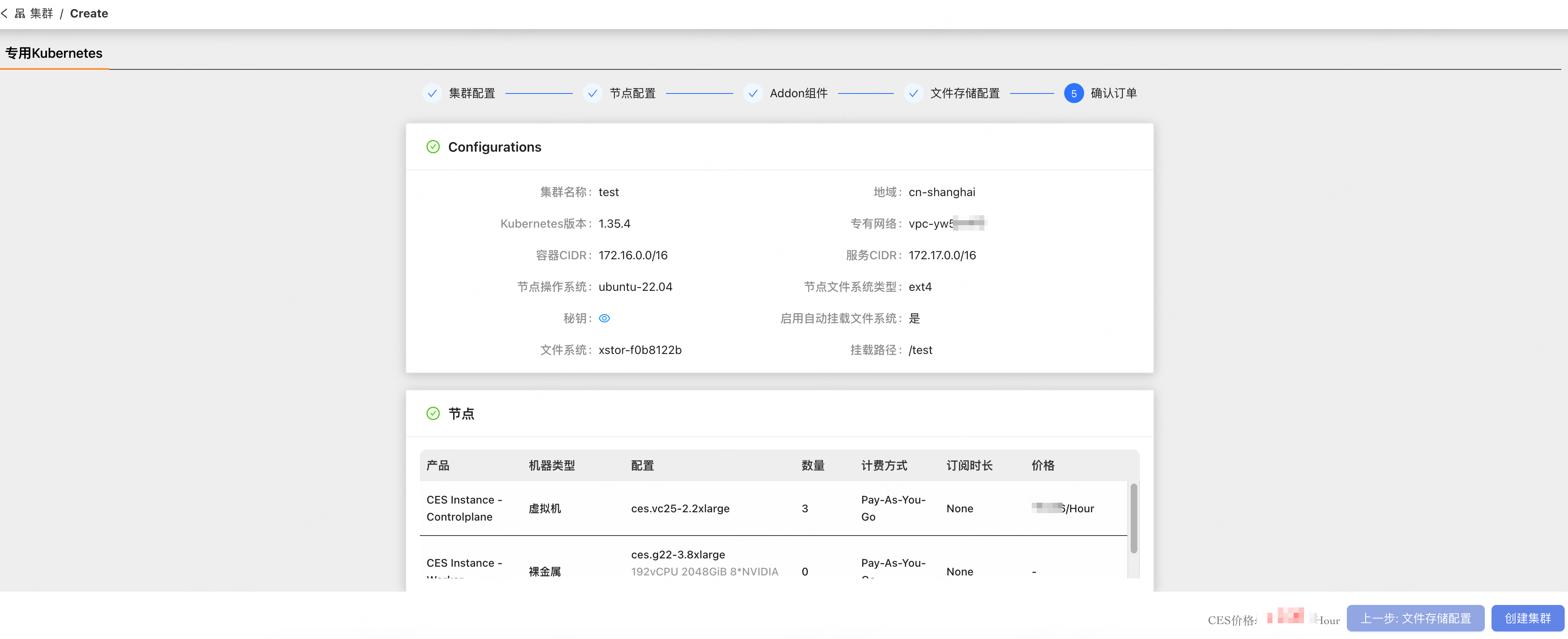The width and height of the screenshot is (1568, 639).
Task: Reveal the 秘钥 with the eye icon
Action: tap(604, 318)
